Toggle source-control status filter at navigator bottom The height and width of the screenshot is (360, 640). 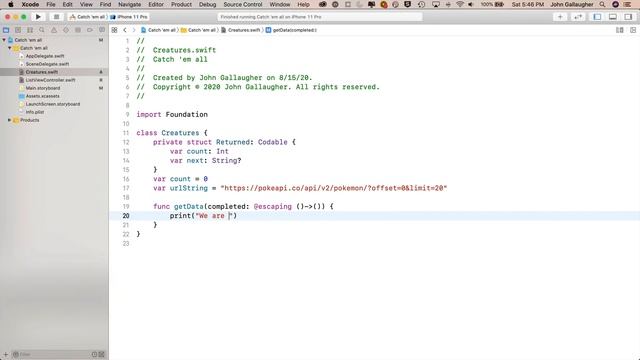[x=102, y=354]
